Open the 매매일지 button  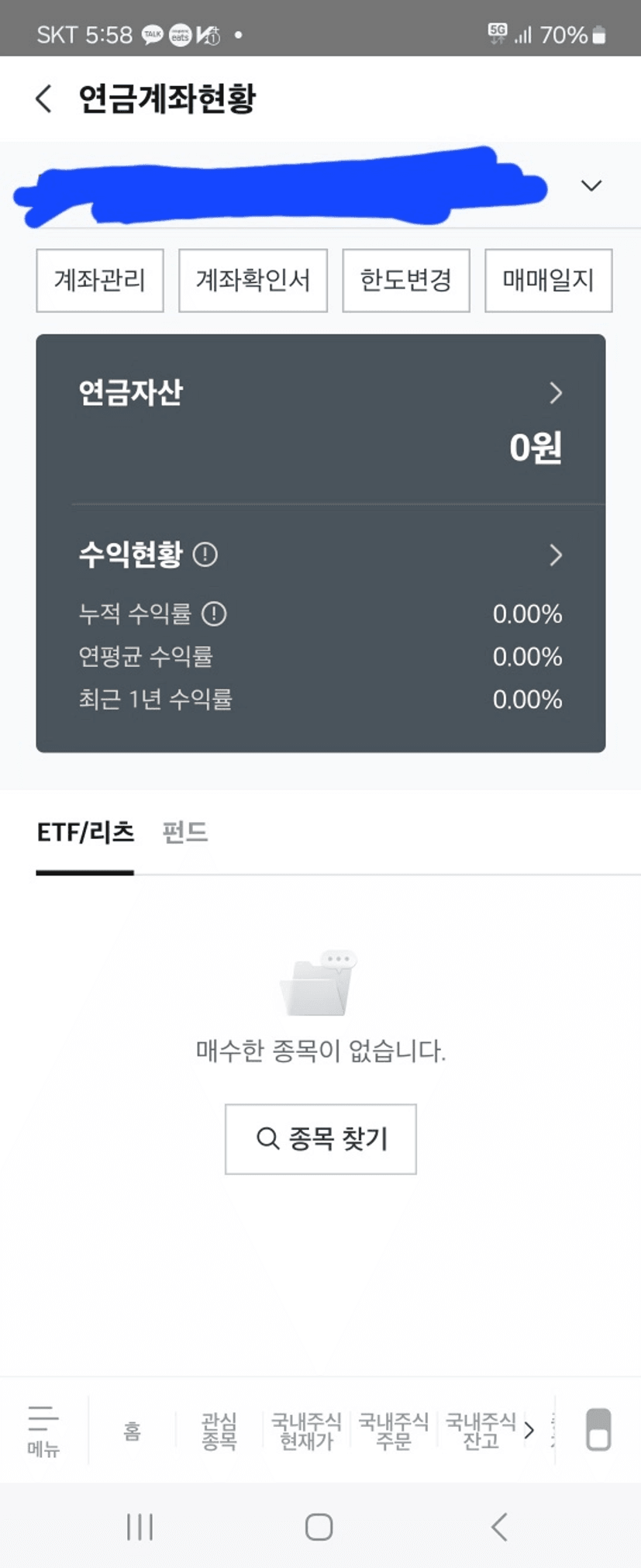[x=549, y=281]
